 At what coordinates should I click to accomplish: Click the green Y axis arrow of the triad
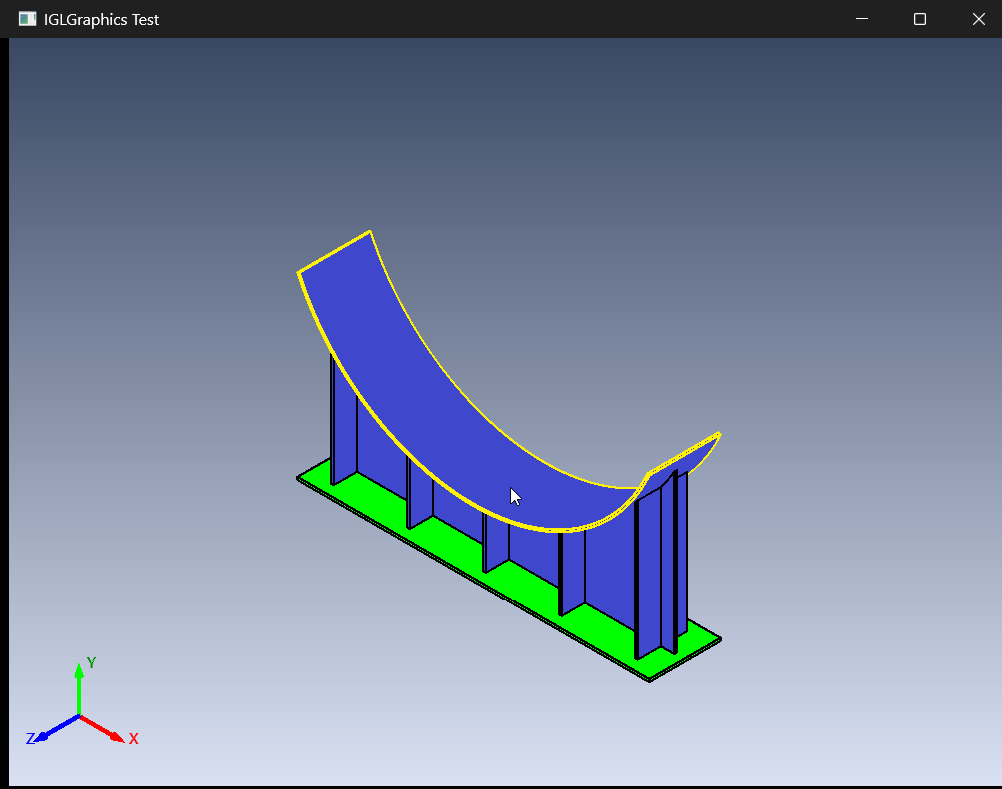pos(79,690)
